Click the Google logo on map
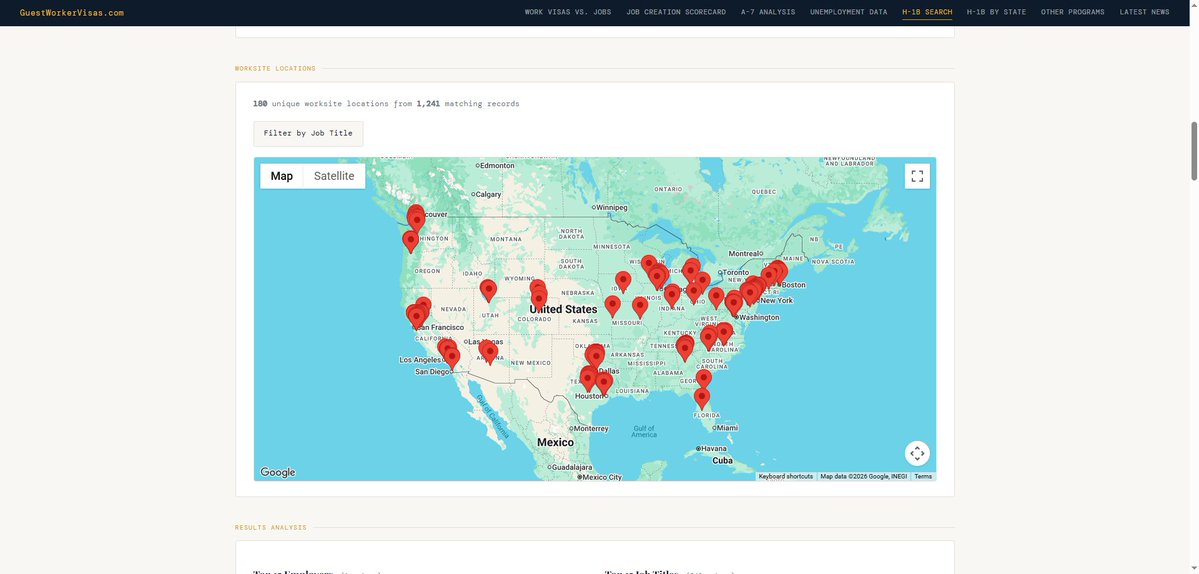1199x574 pixels. 278,472
